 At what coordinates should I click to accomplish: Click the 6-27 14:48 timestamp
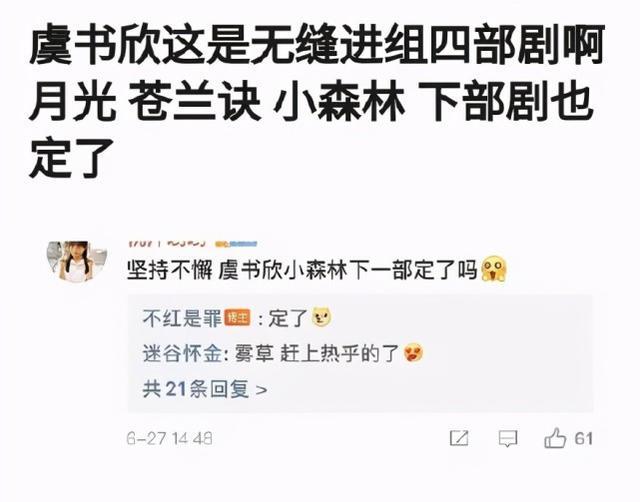pyautogui.click(x=169, y=439)
